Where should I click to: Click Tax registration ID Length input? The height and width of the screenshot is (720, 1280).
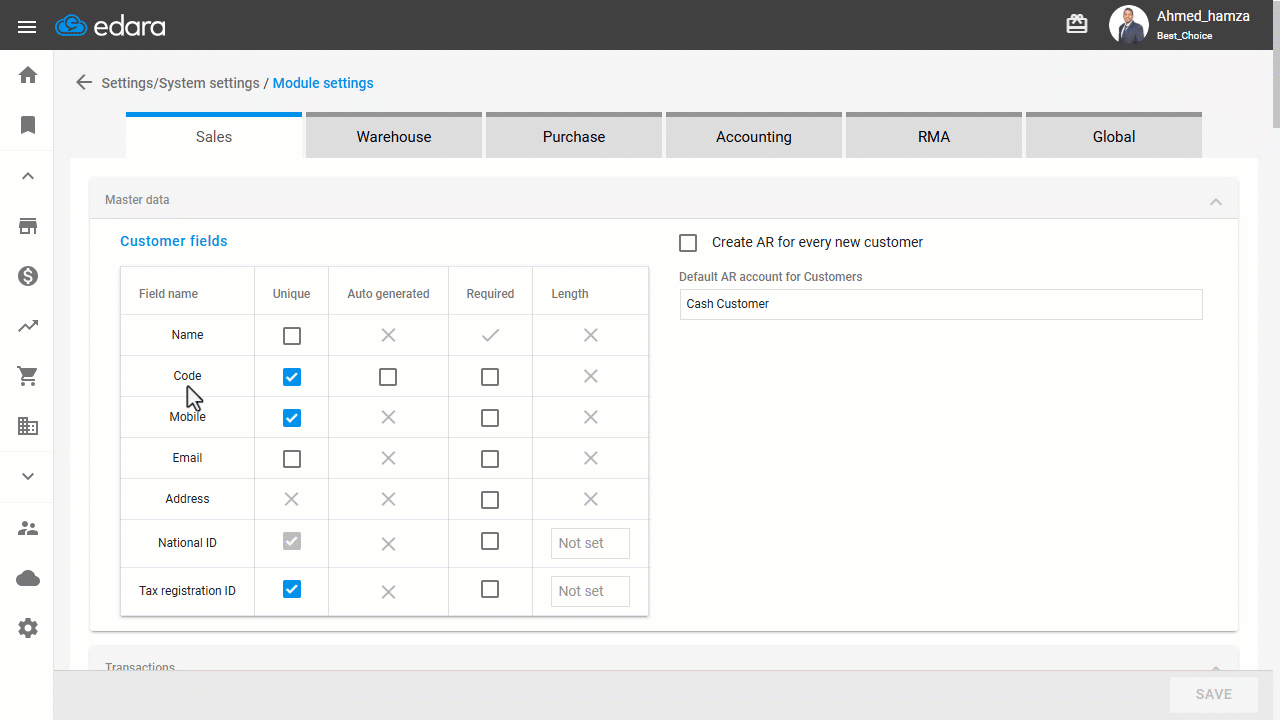tap(590, 591)
